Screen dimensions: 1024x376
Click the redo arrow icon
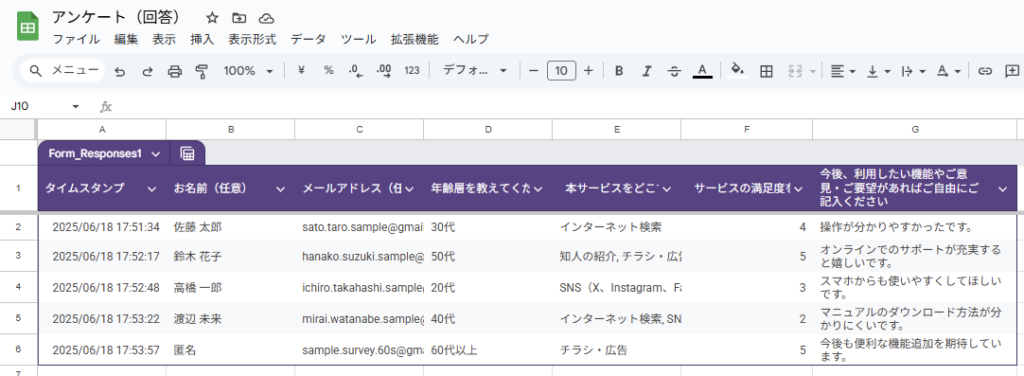pos(147,71)
